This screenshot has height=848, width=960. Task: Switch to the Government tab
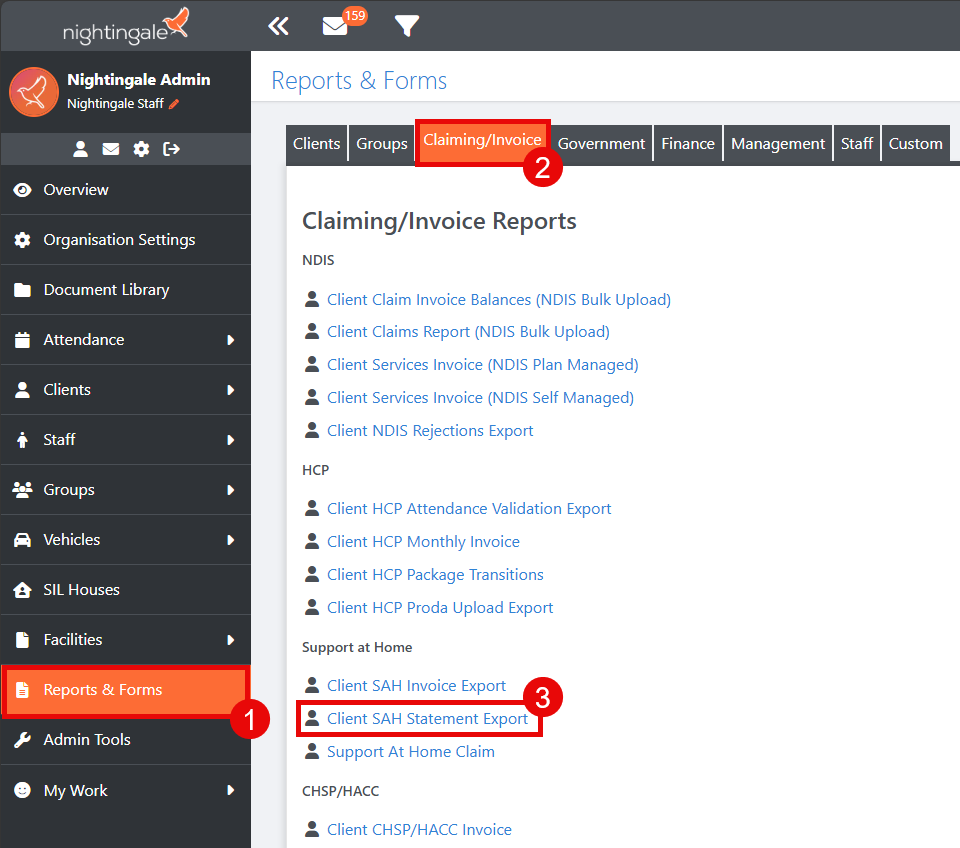tap(601, 144)
